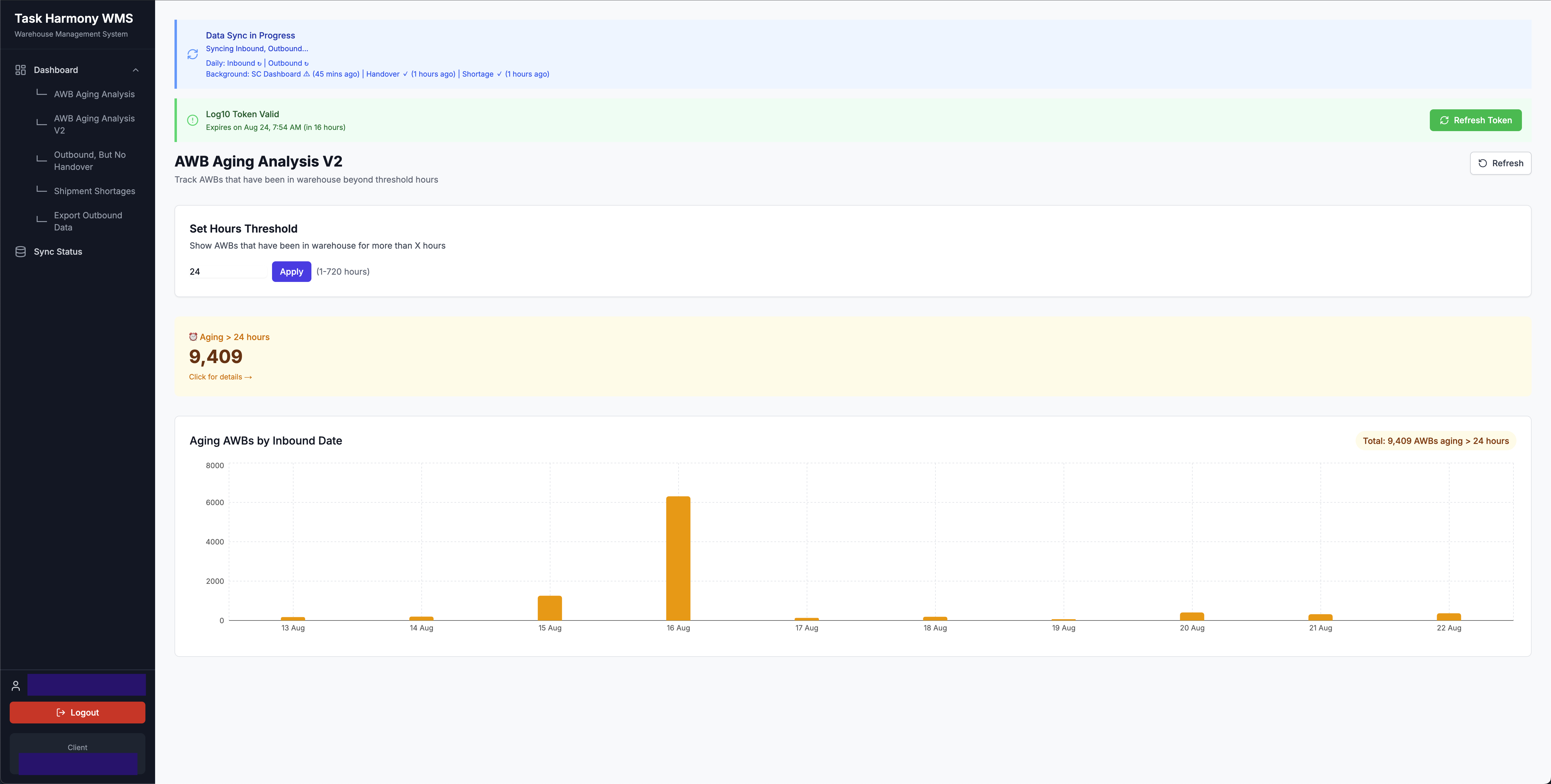
Task: Collapse the Dashboard menu chevron
Action: (135, 70)
